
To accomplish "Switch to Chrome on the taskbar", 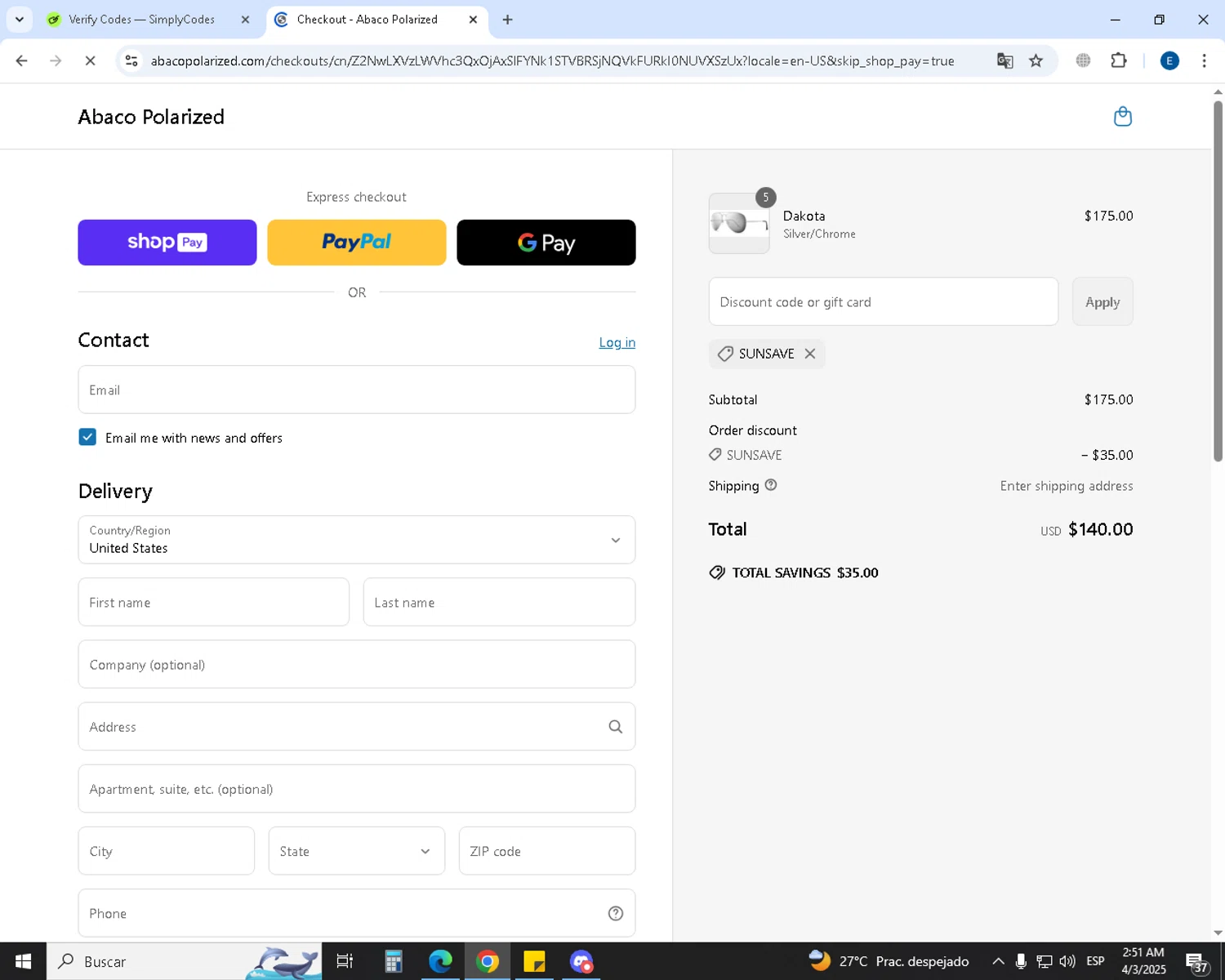I will (488, 961).
